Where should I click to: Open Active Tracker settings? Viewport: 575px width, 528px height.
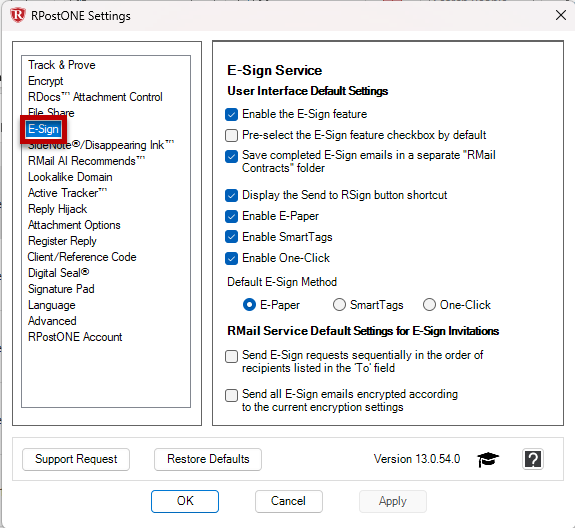[67, 193]
